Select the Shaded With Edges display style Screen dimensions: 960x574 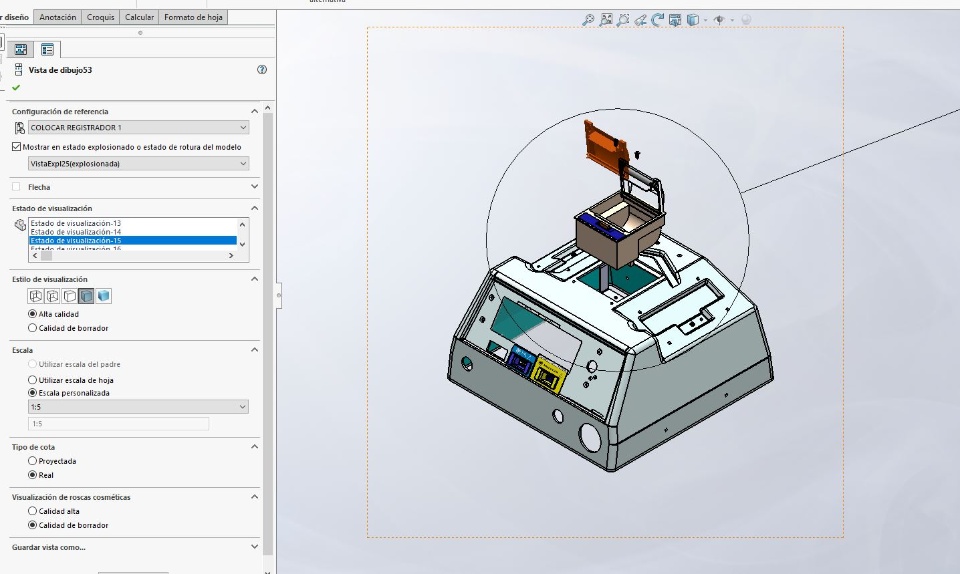click(x=86, y=296)
